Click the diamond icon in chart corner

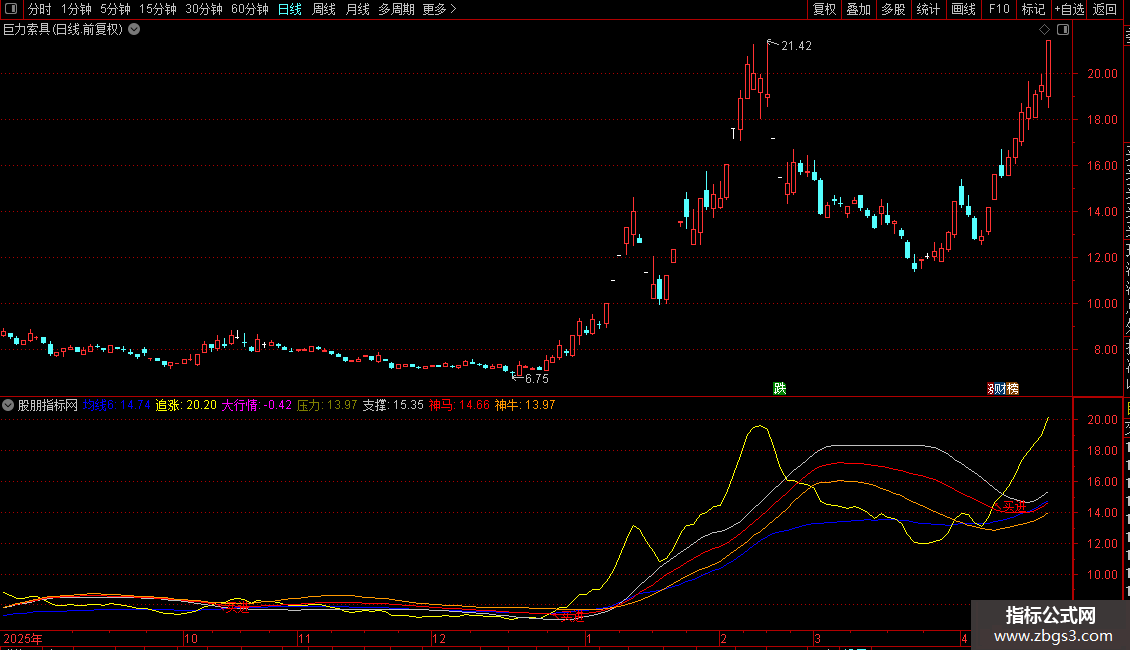pos(1044,30)
